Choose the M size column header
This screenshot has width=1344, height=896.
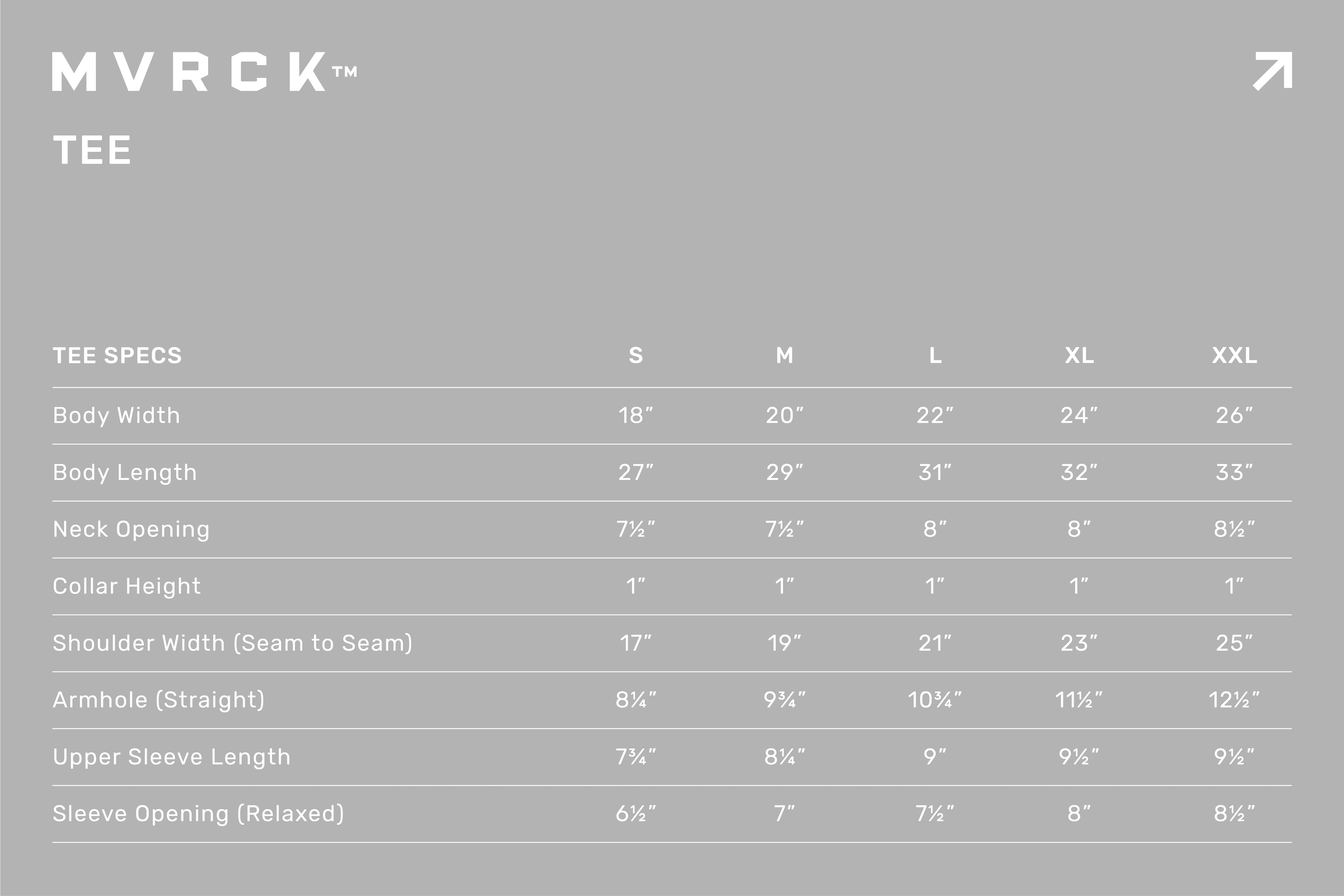[x=785, y=355]
